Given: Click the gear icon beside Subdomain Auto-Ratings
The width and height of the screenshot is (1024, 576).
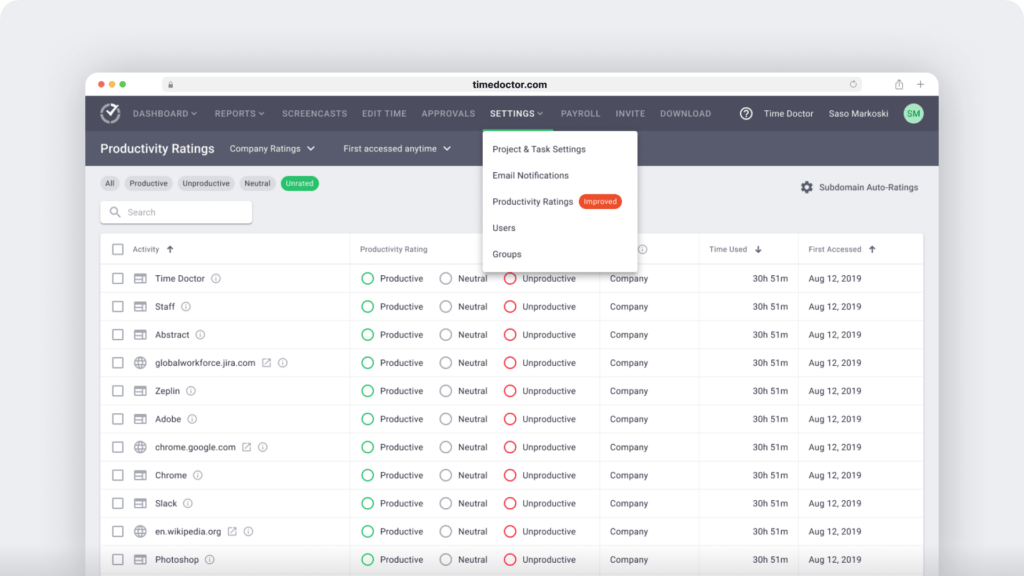Looking at the screenshot, I should 807,187.
